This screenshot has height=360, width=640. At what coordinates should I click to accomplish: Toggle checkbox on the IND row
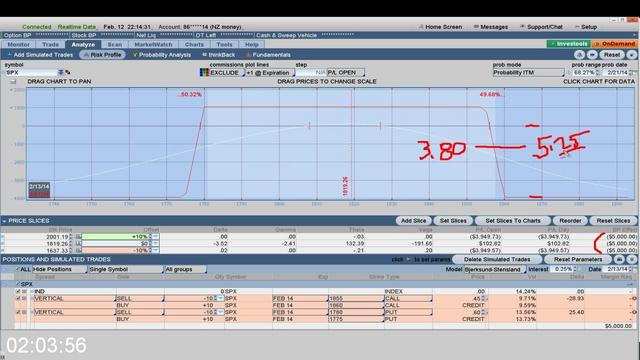[x=18, y=291]
